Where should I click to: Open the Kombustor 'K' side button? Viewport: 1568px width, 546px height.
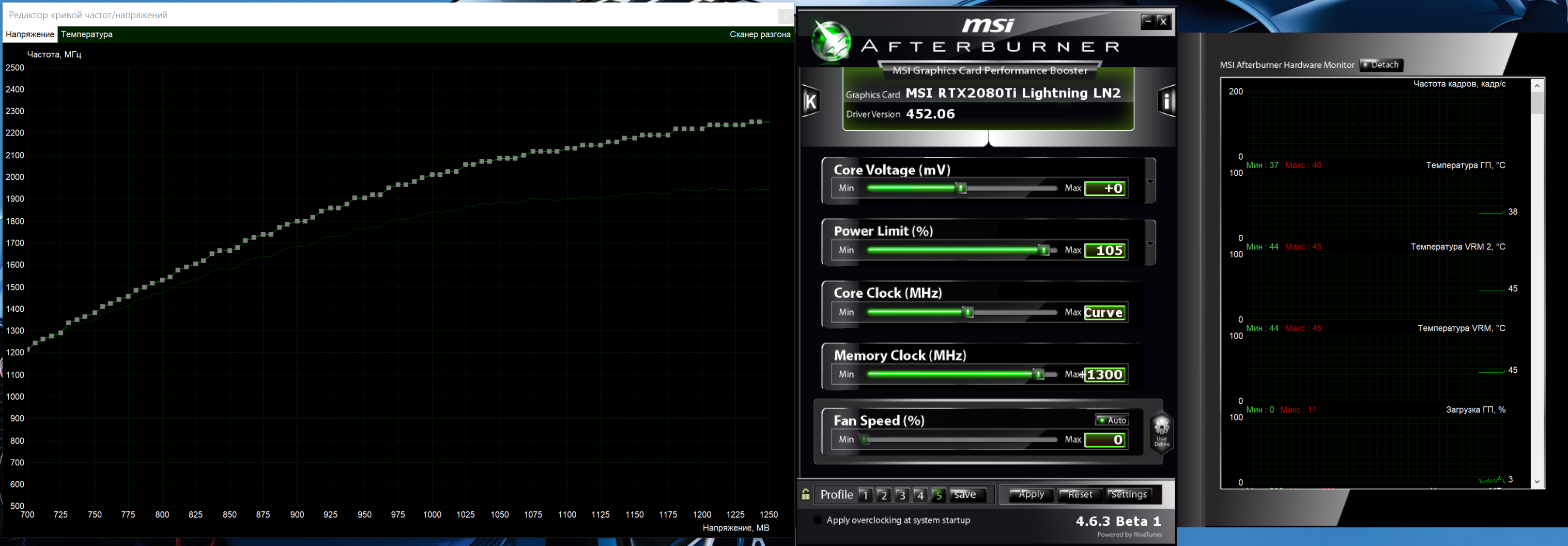tap(811, 101)
